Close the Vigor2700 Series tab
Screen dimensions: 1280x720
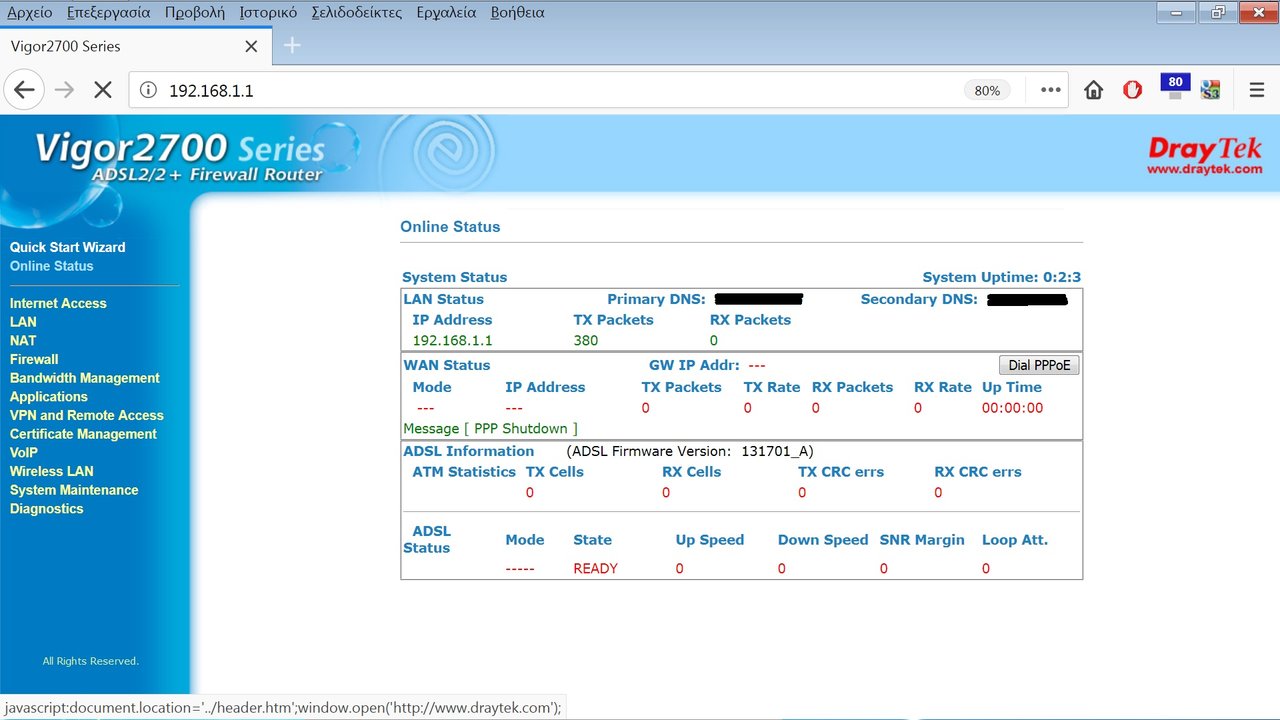tap(251, 46)
